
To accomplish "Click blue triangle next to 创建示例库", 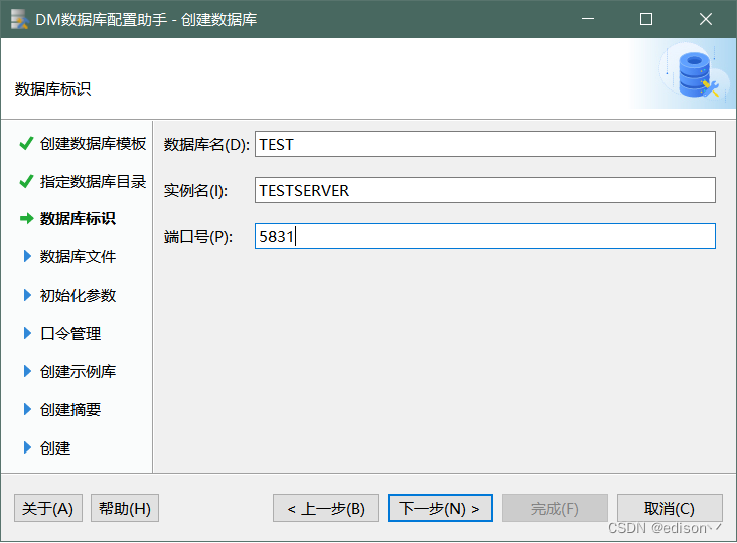I will [27, 371].
